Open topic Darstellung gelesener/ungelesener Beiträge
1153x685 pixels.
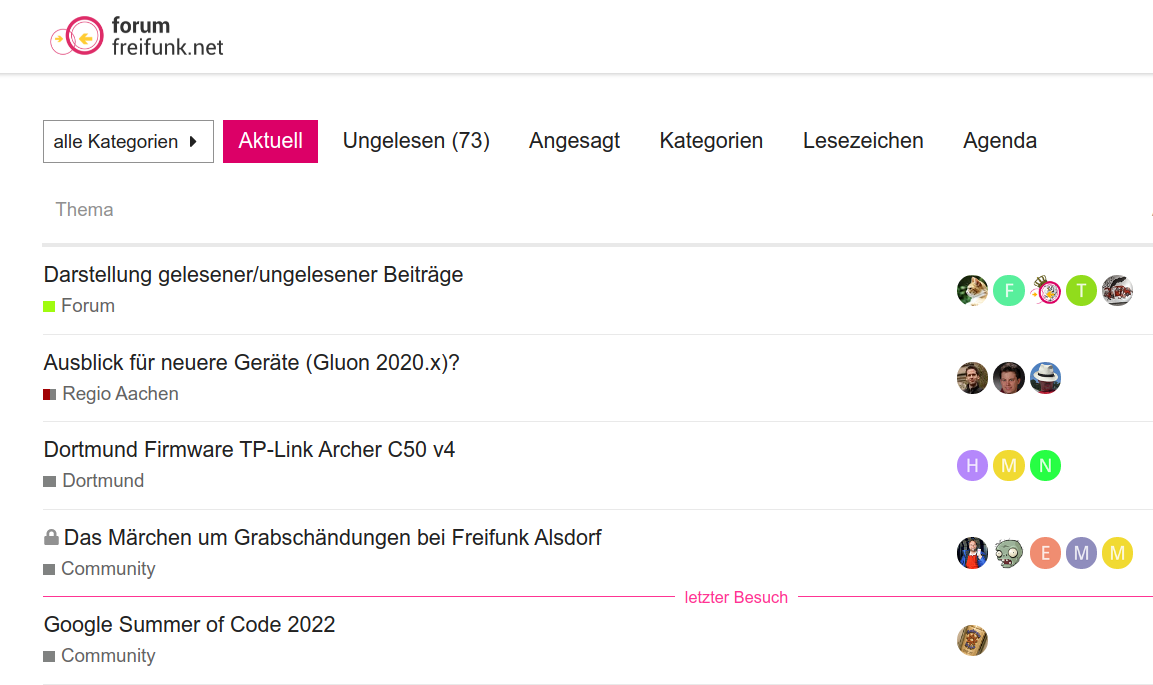254,275
